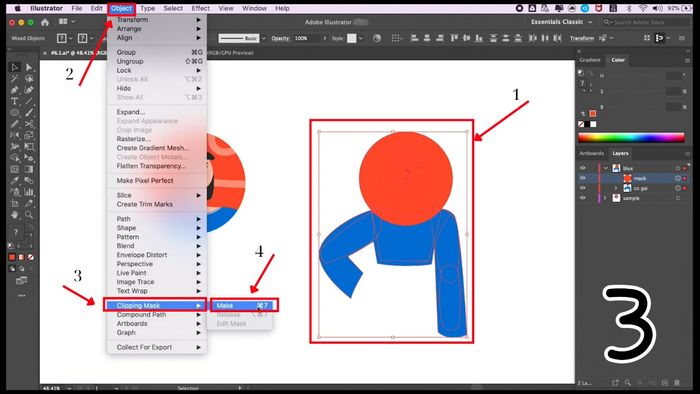This screenshot has width=700, height=394.
Task: Select the Lasso tool
Action: [x=29, y=79]
